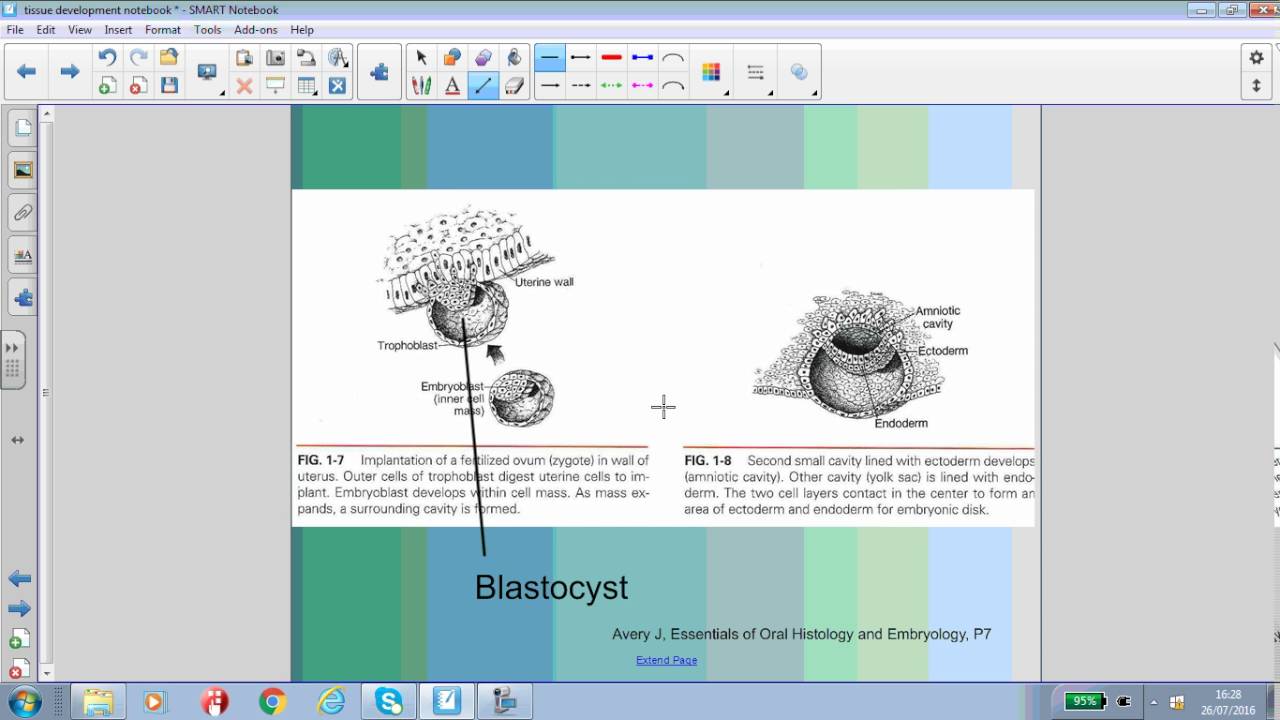
Task: Choose the Select arrow pointer tool
Action: coord(421,58)
